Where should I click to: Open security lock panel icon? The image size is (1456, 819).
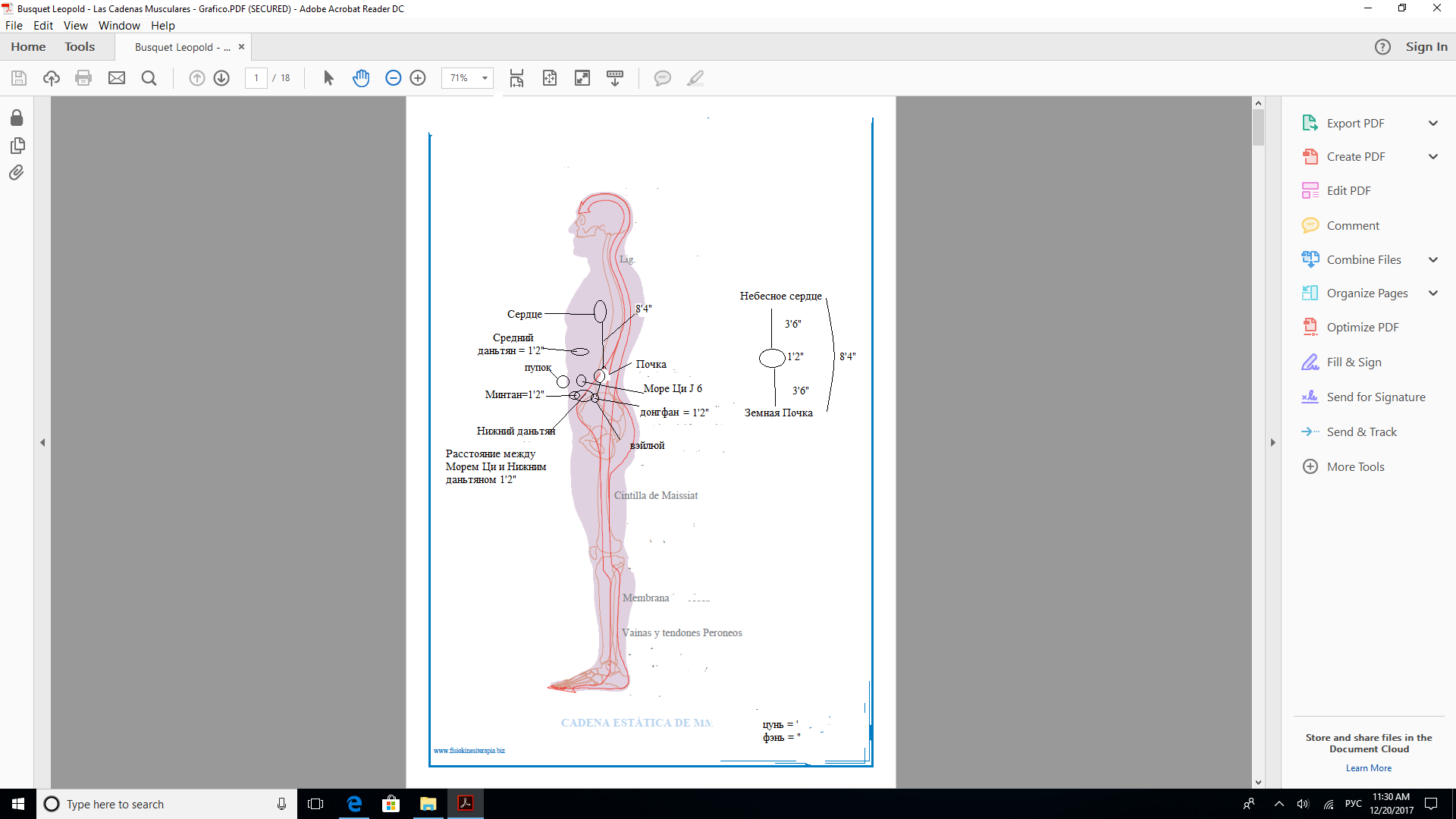pos(17,118)
